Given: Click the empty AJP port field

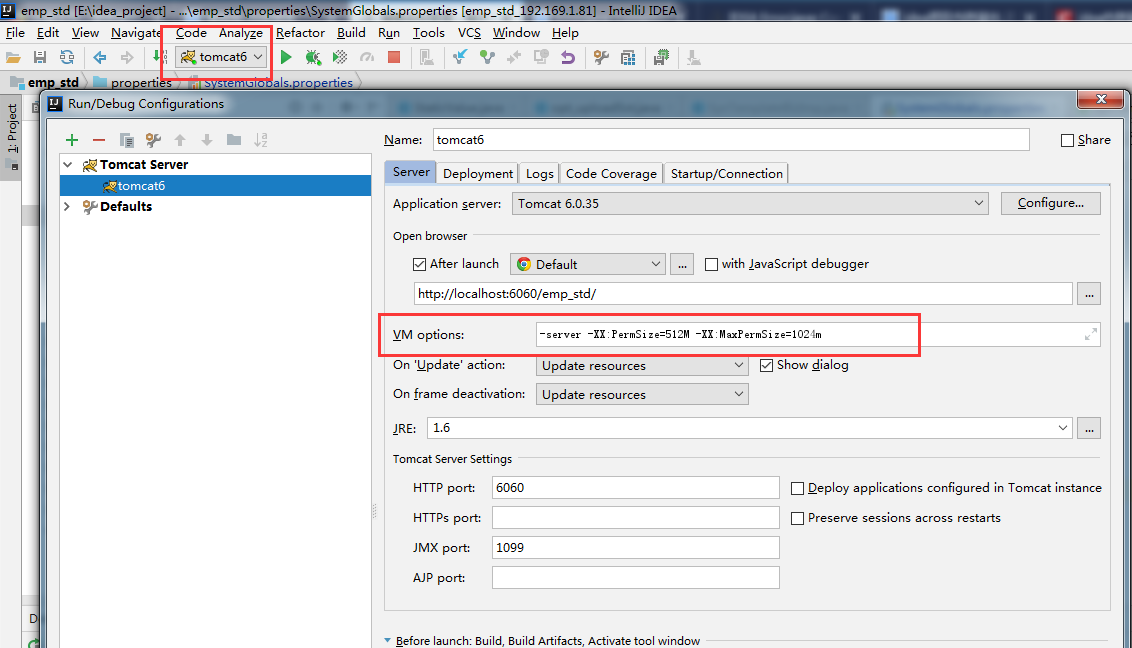Looking at the screenshot, I should (635, 578).
